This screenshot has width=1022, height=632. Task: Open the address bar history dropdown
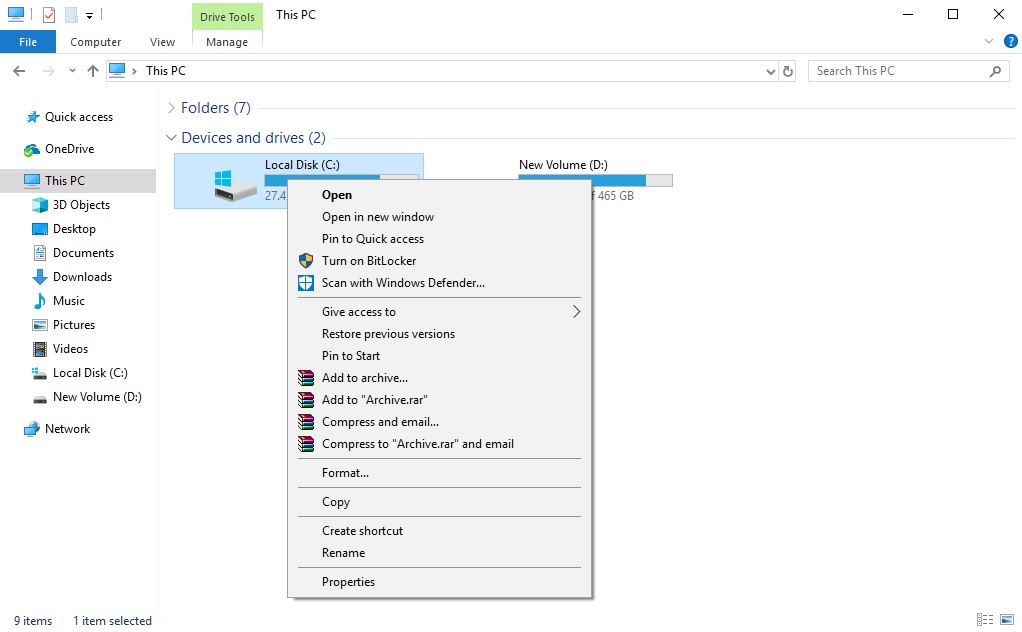[x=770, y=70]
